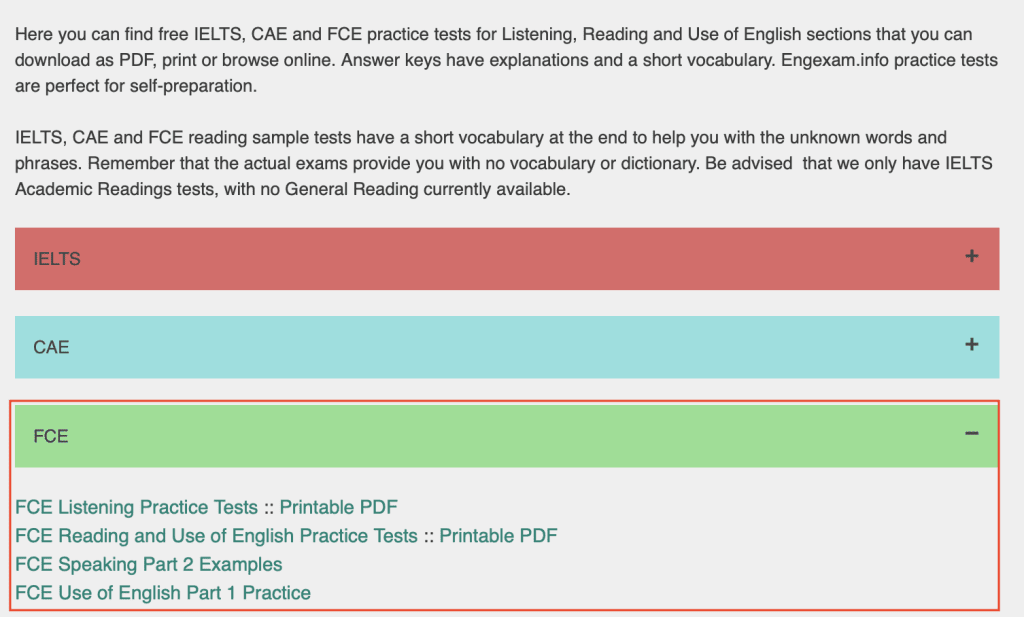Click the IELTS label in the accordion header

tap(57, 259)
